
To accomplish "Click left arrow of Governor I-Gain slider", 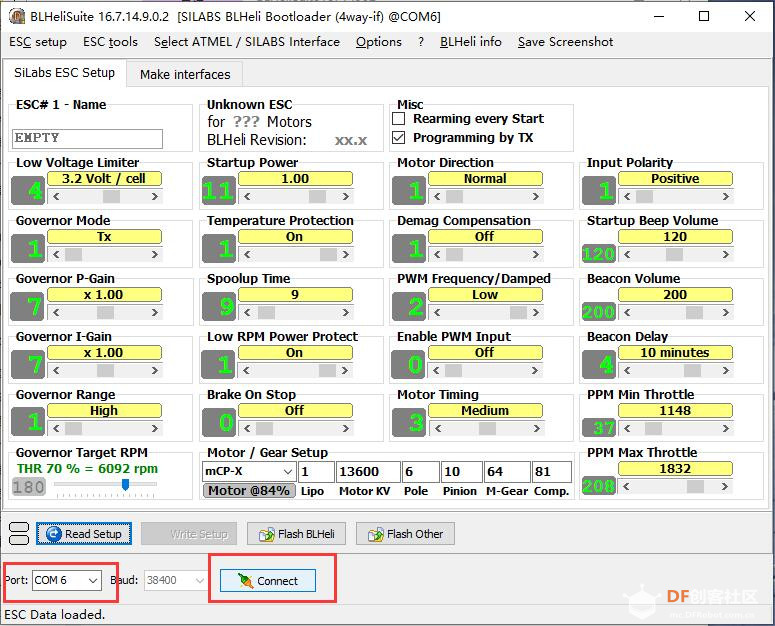I will click(56, 370).
